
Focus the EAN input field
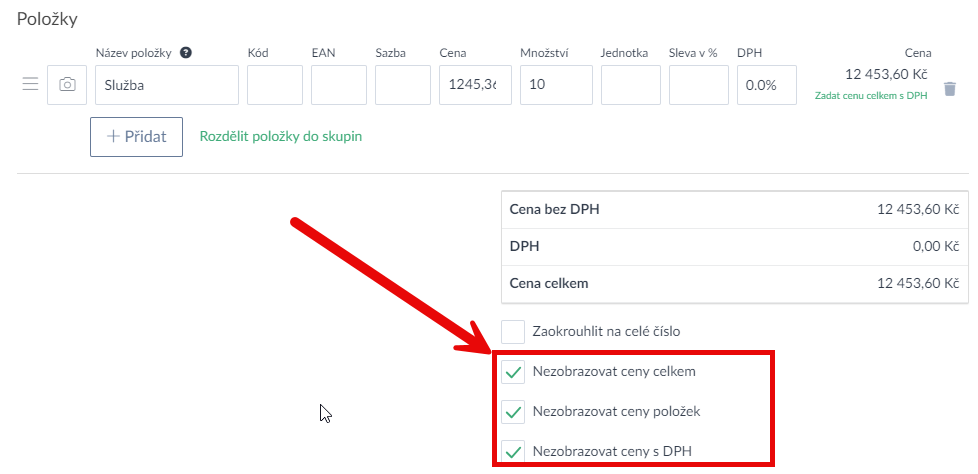click(339, 85)
